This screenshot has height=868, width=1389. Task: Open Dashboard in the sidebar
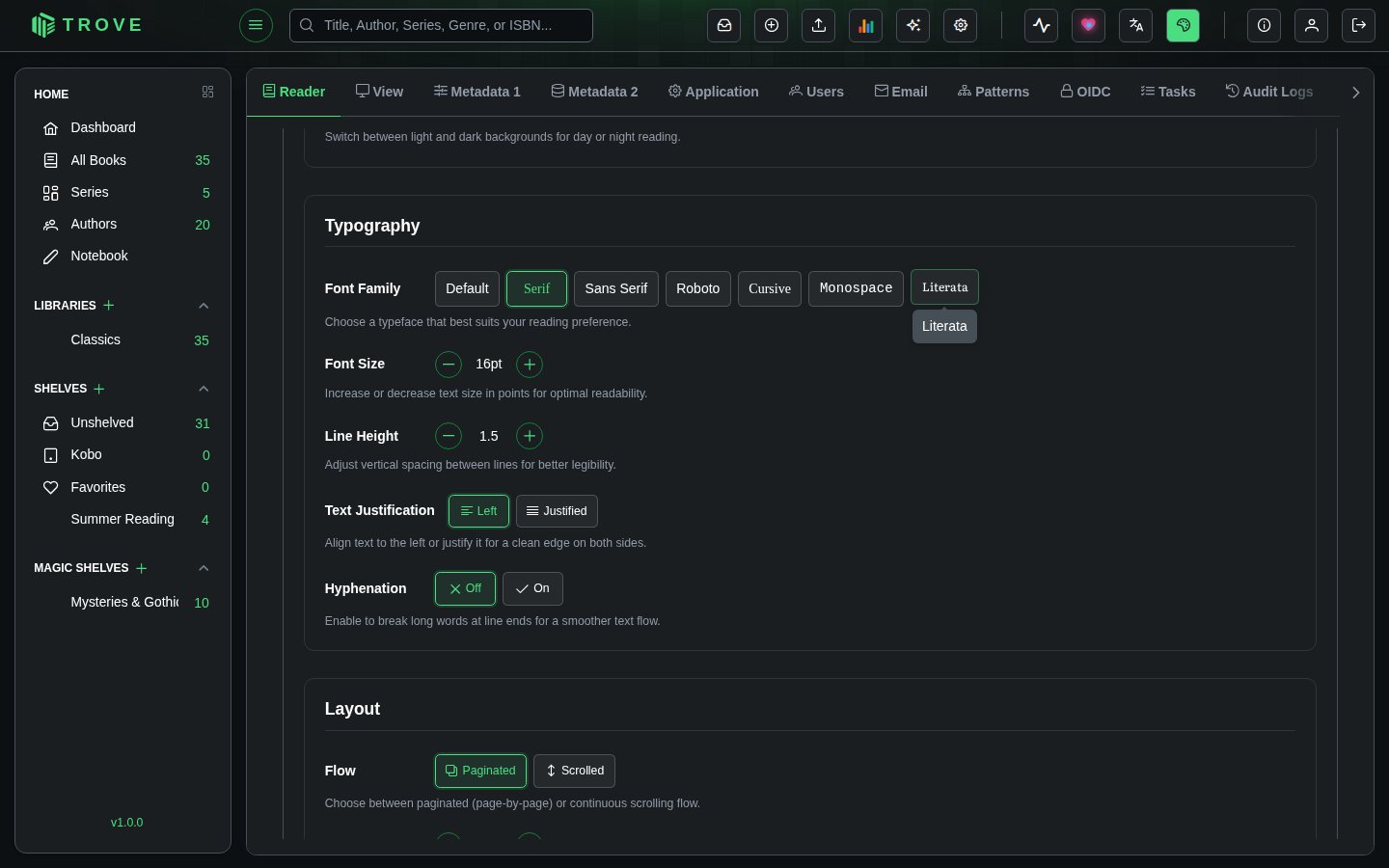[x=123, y=127]
